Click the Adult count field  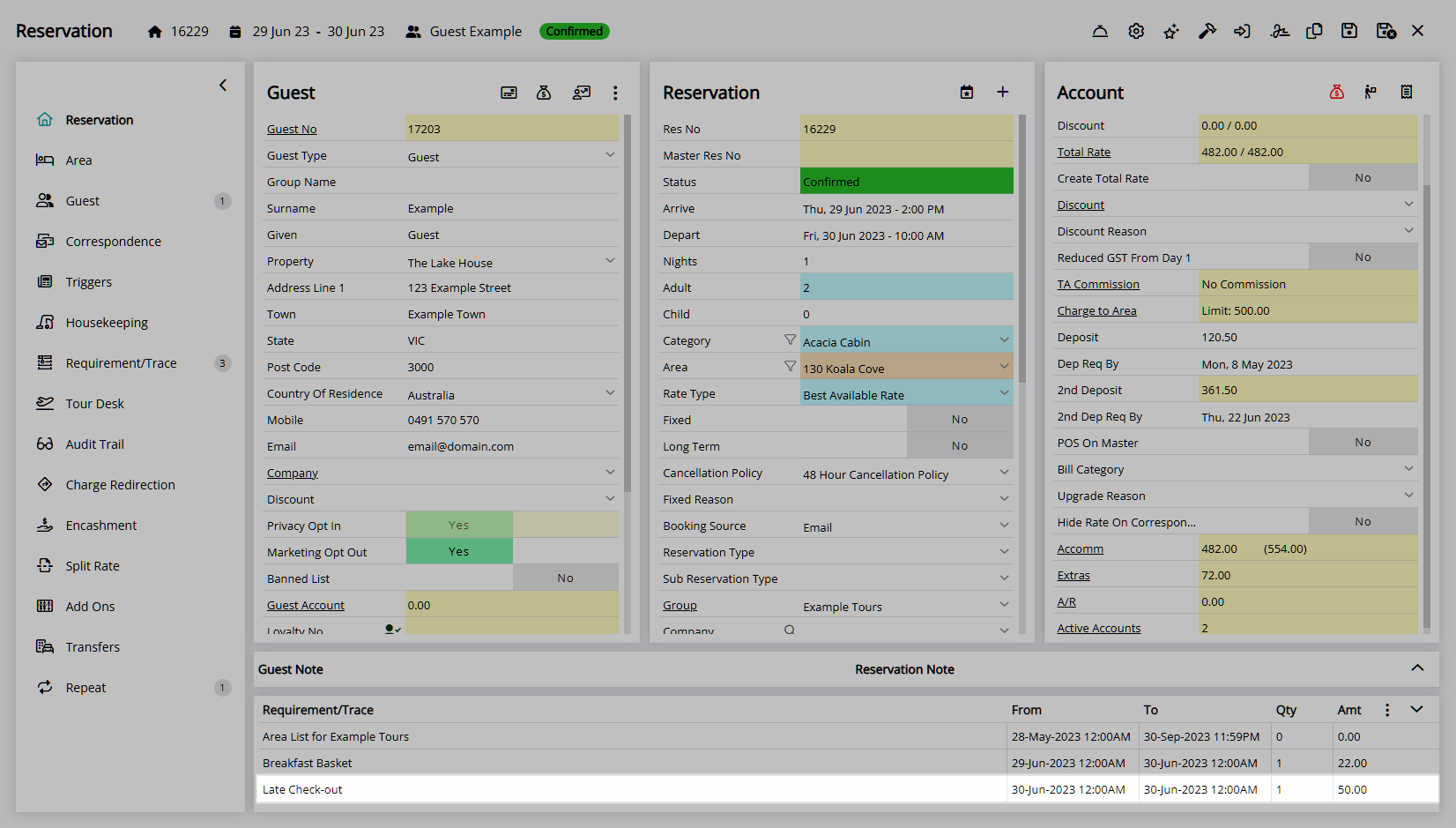(907, 287)
